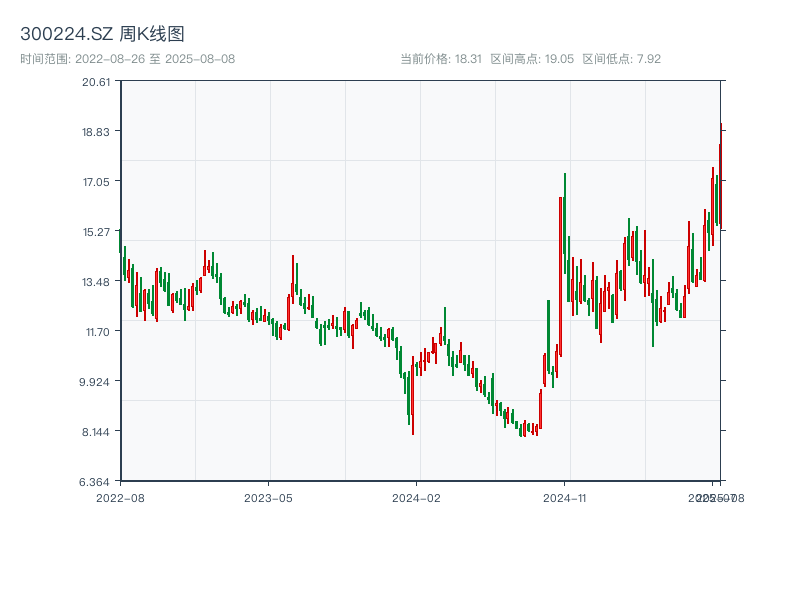Viewport: 800px width, 600px height.
Task: Click the 2024-02 x-axis date label
Action: (x=416, y=497)
